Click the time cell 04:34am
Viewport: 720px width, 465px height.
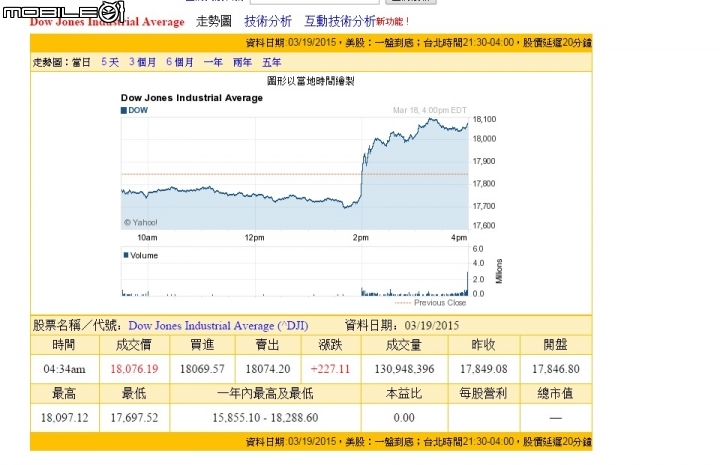click(64, 369)
